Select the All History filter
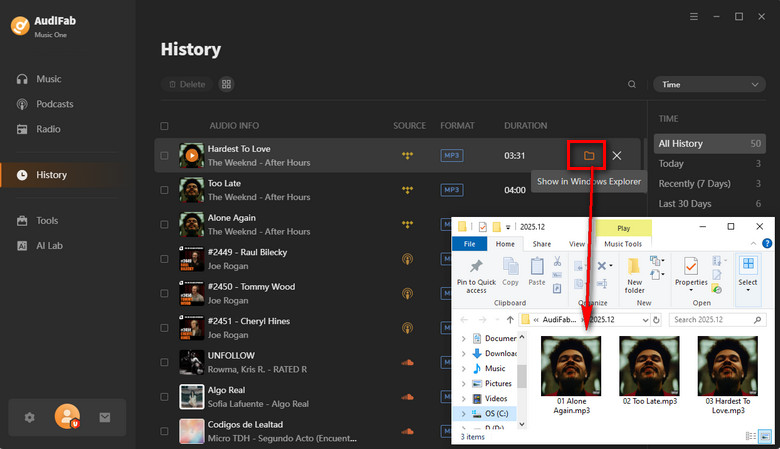The height and width of the screenshot is (449, 780). tap(709, 144)
